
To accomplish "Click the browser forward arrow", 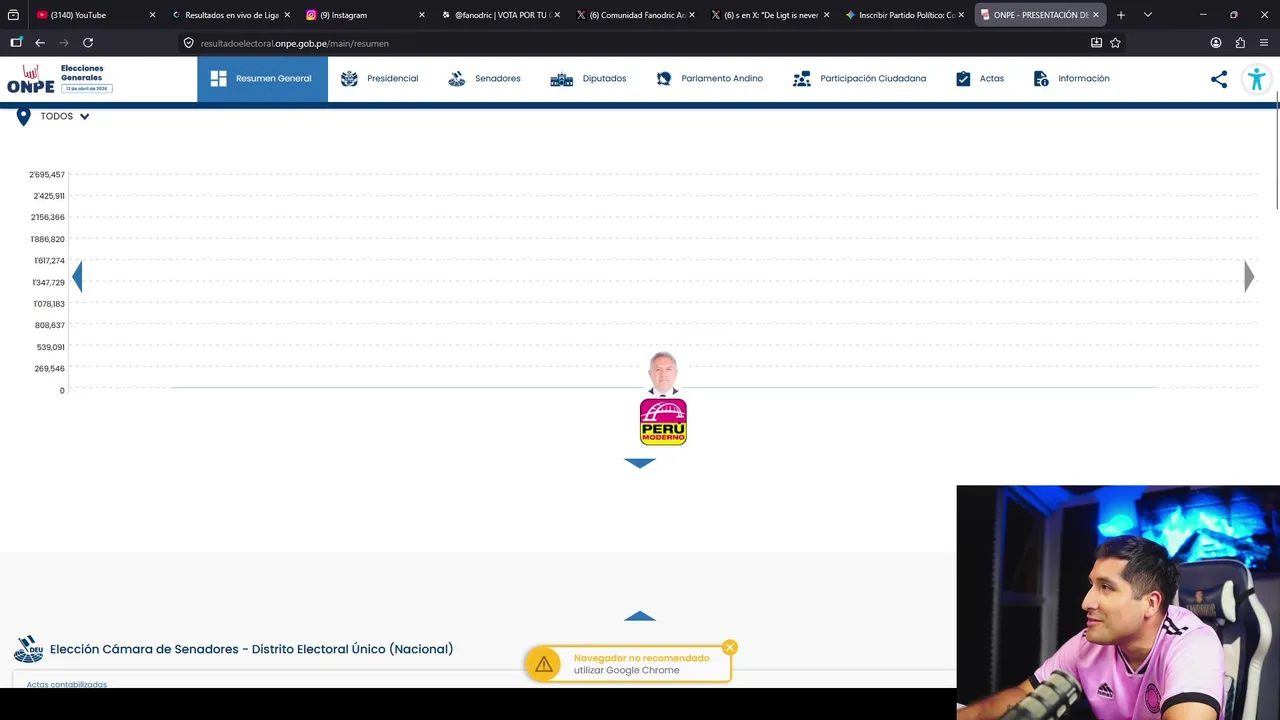I will (64, 43).
